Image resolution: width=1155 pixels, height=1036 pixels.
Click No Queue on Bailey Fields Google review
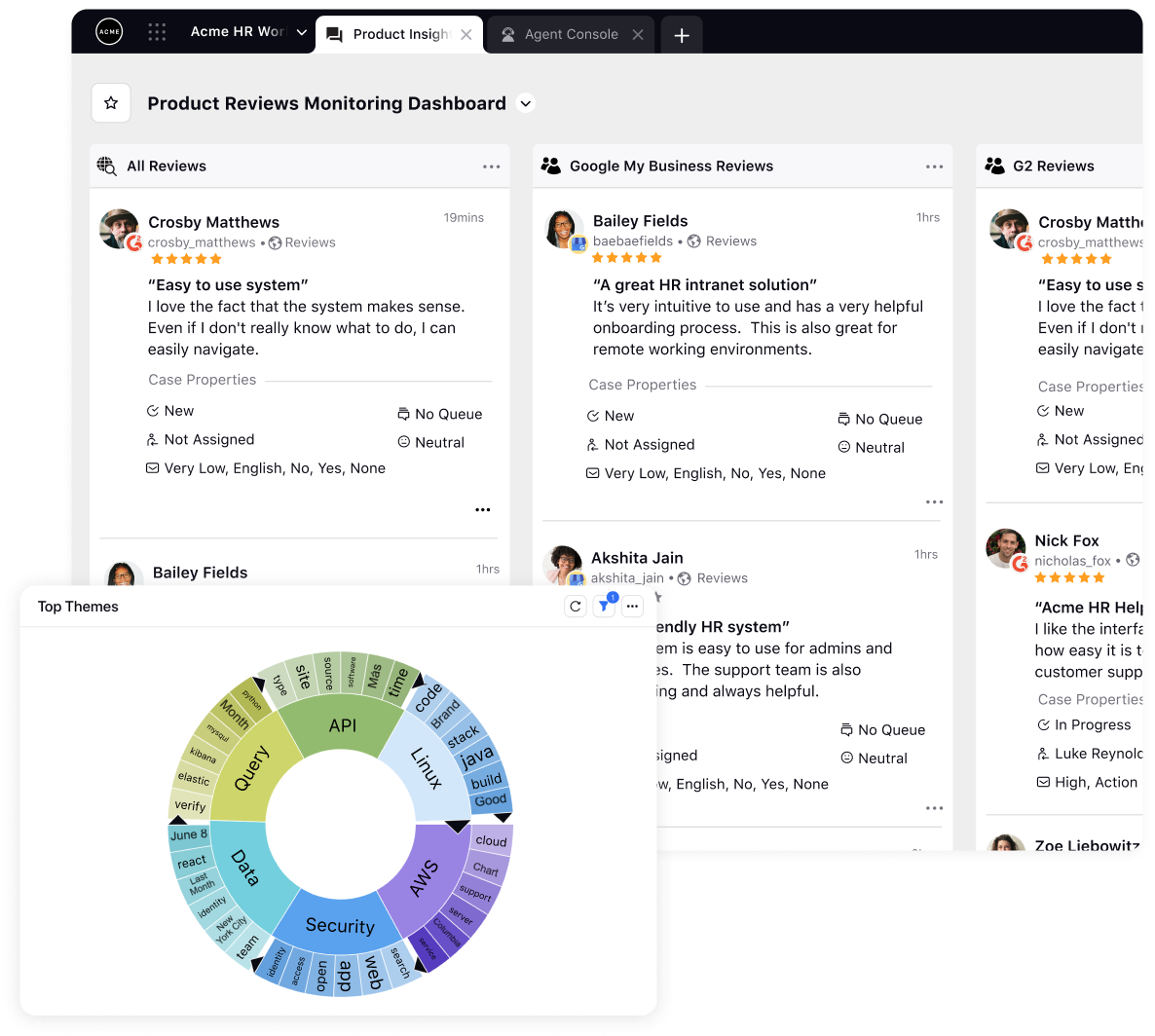[880, 419]
